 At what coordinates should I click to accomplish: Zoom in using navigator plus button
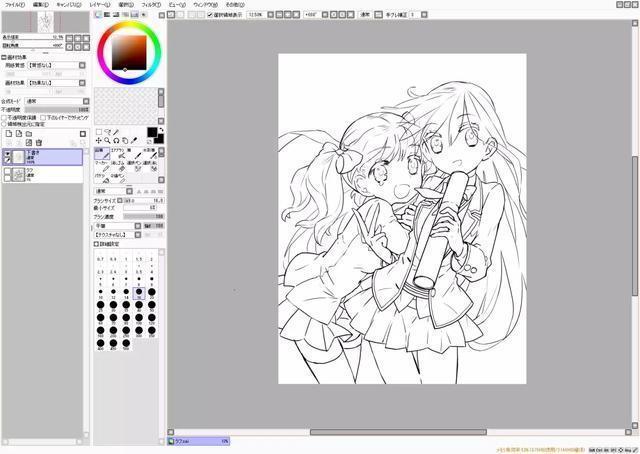click(78, 38)
